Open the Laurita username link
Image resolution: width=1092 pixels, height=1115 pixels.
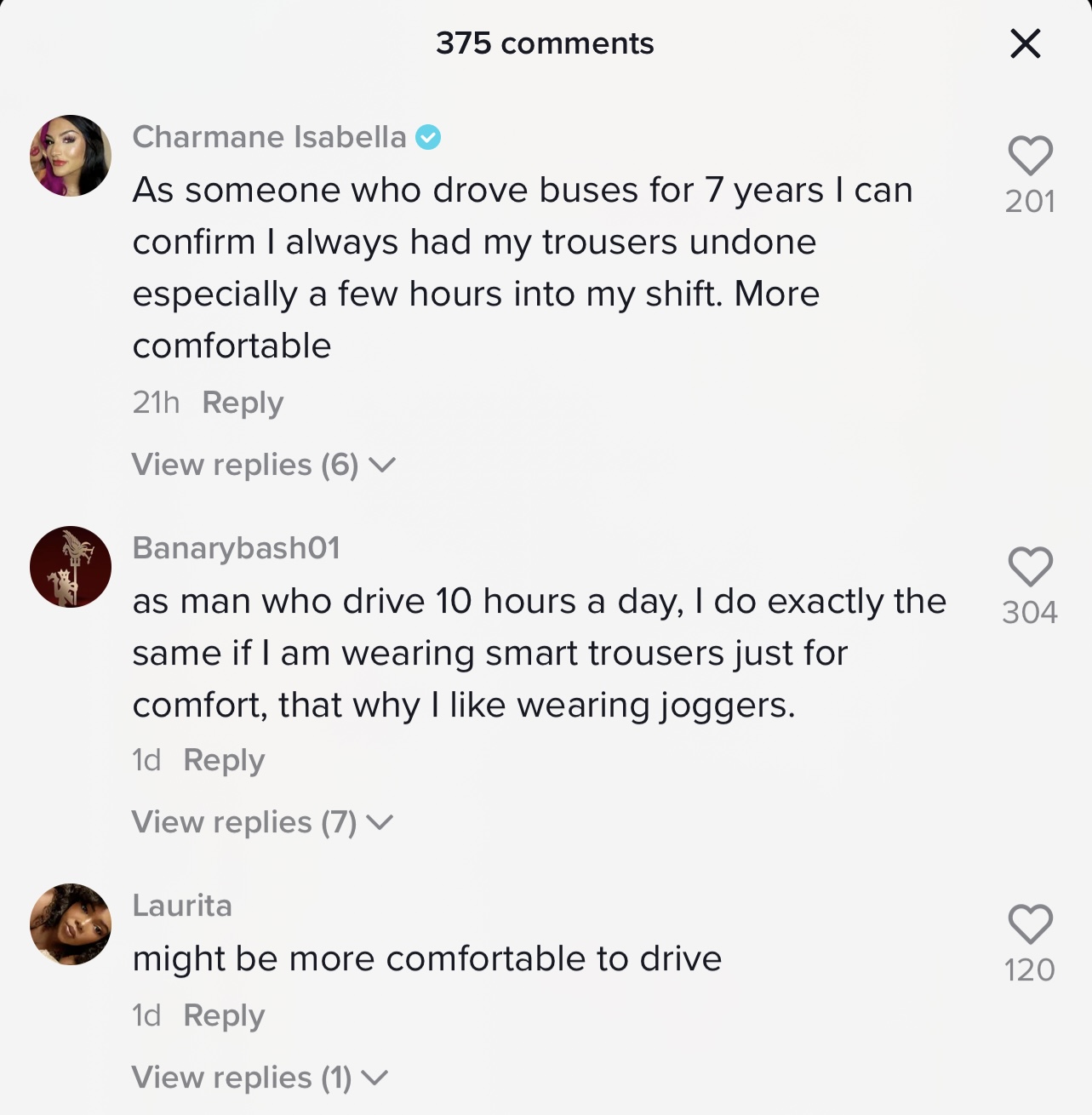pyautogui.click(x=182, y=906)
